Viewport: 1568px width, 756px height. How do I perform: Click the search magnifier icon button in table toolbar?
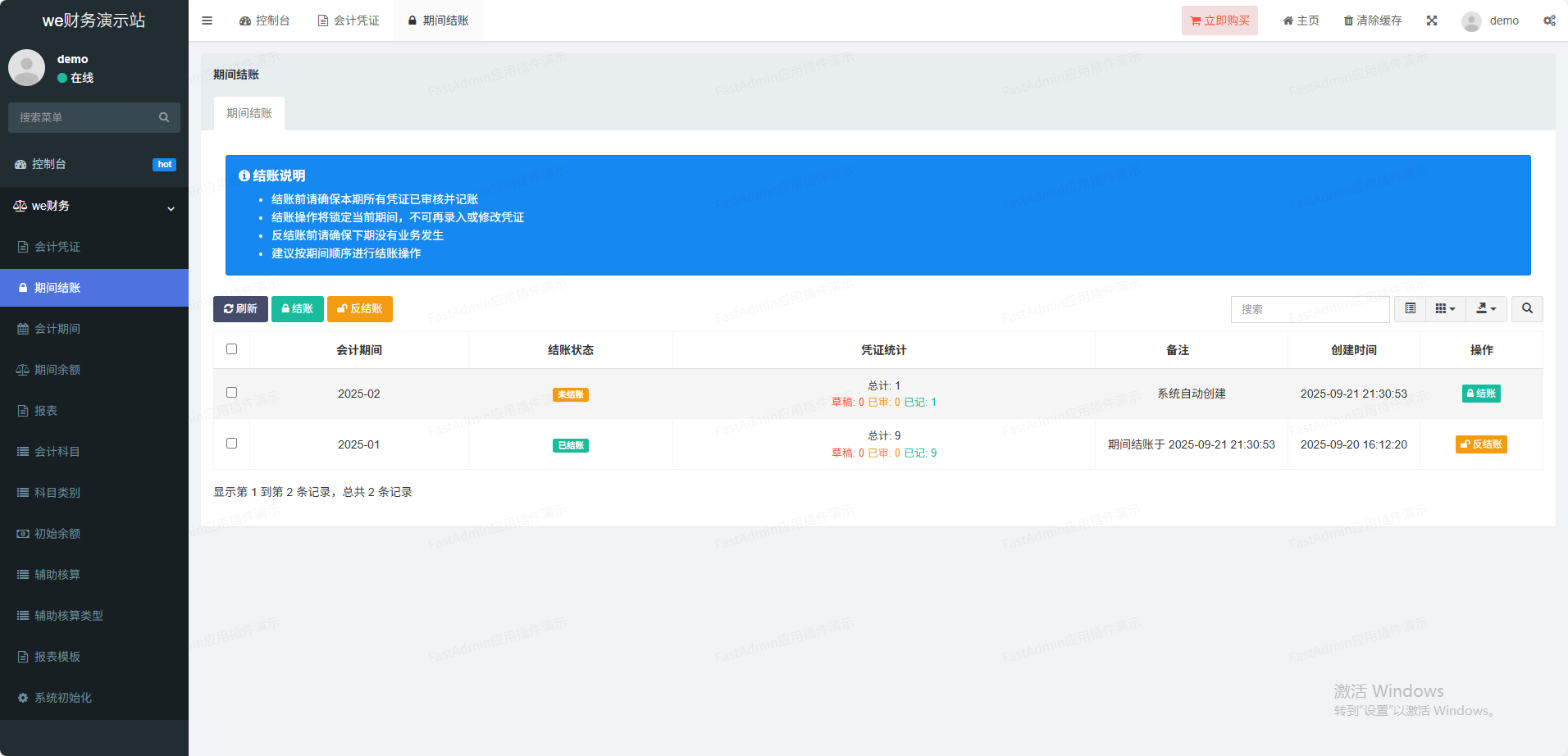click(1527, 309)
